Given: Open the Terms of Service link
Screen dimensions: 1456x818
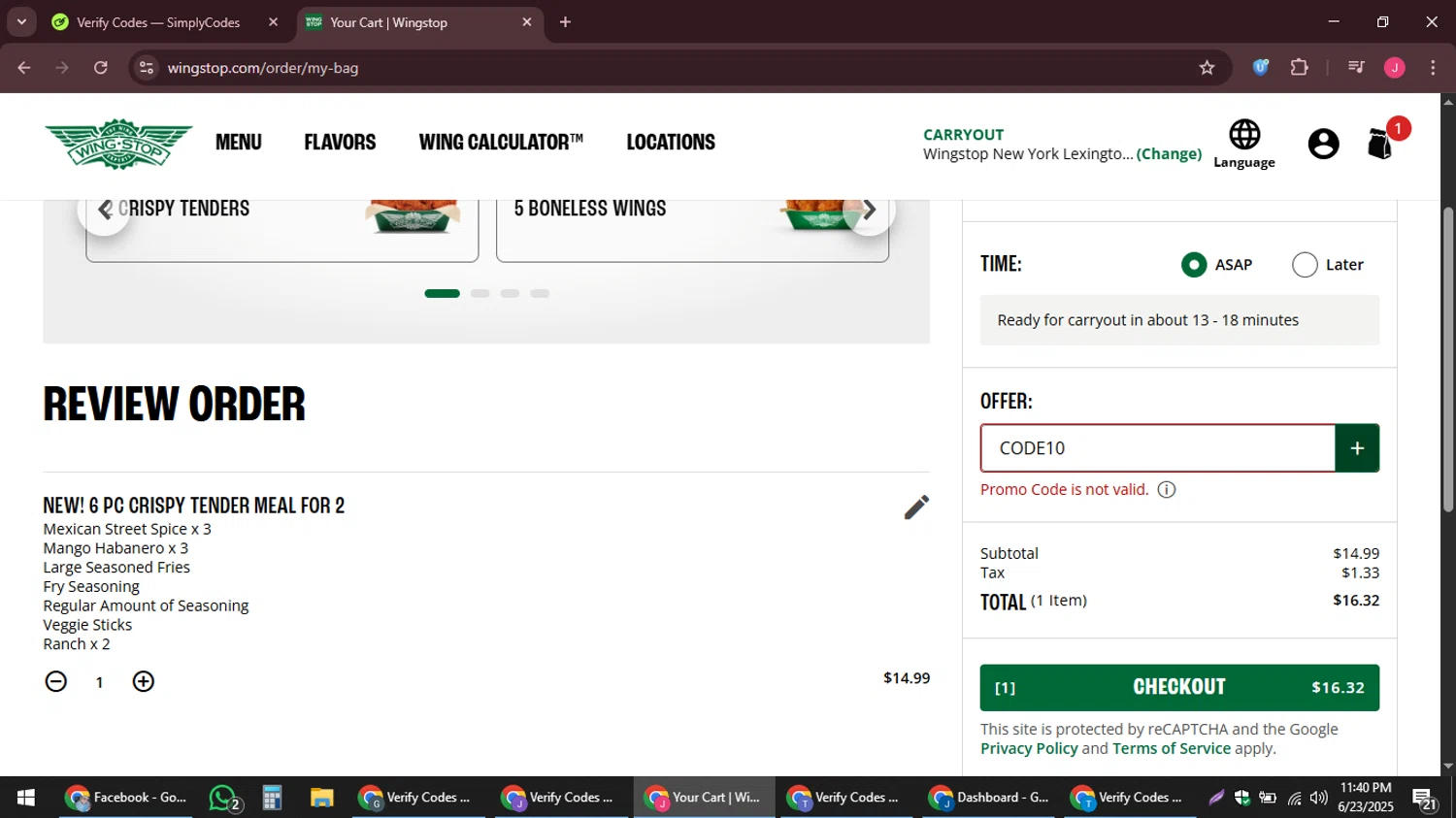Looking at the screenshot, I should (1172, 749).
